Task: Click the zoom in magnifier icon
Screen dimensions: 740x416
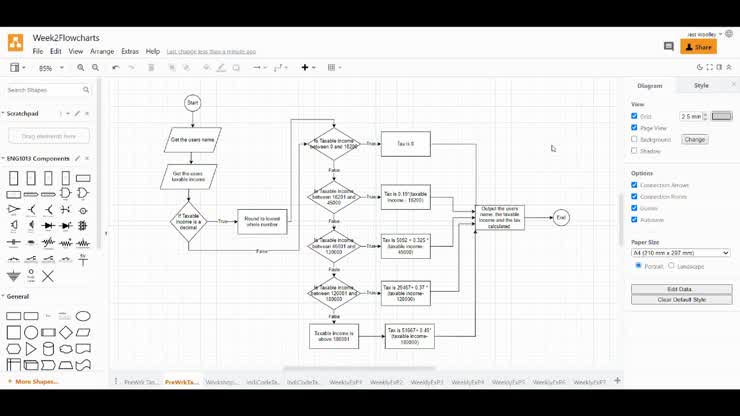Action: [81, 68]
